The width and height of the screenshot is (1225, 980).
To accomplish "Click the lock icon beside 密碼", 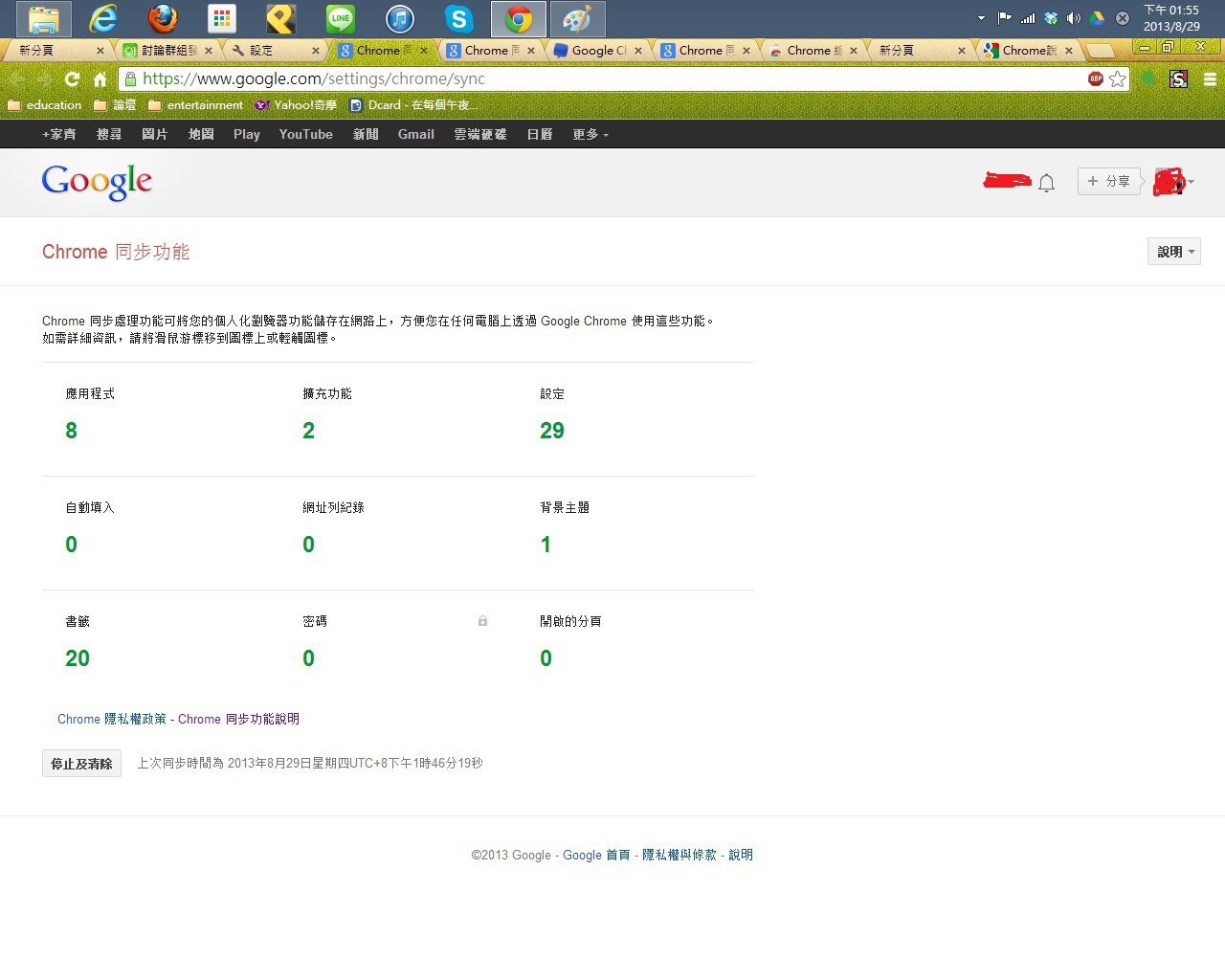I will [x=482, y=621].
